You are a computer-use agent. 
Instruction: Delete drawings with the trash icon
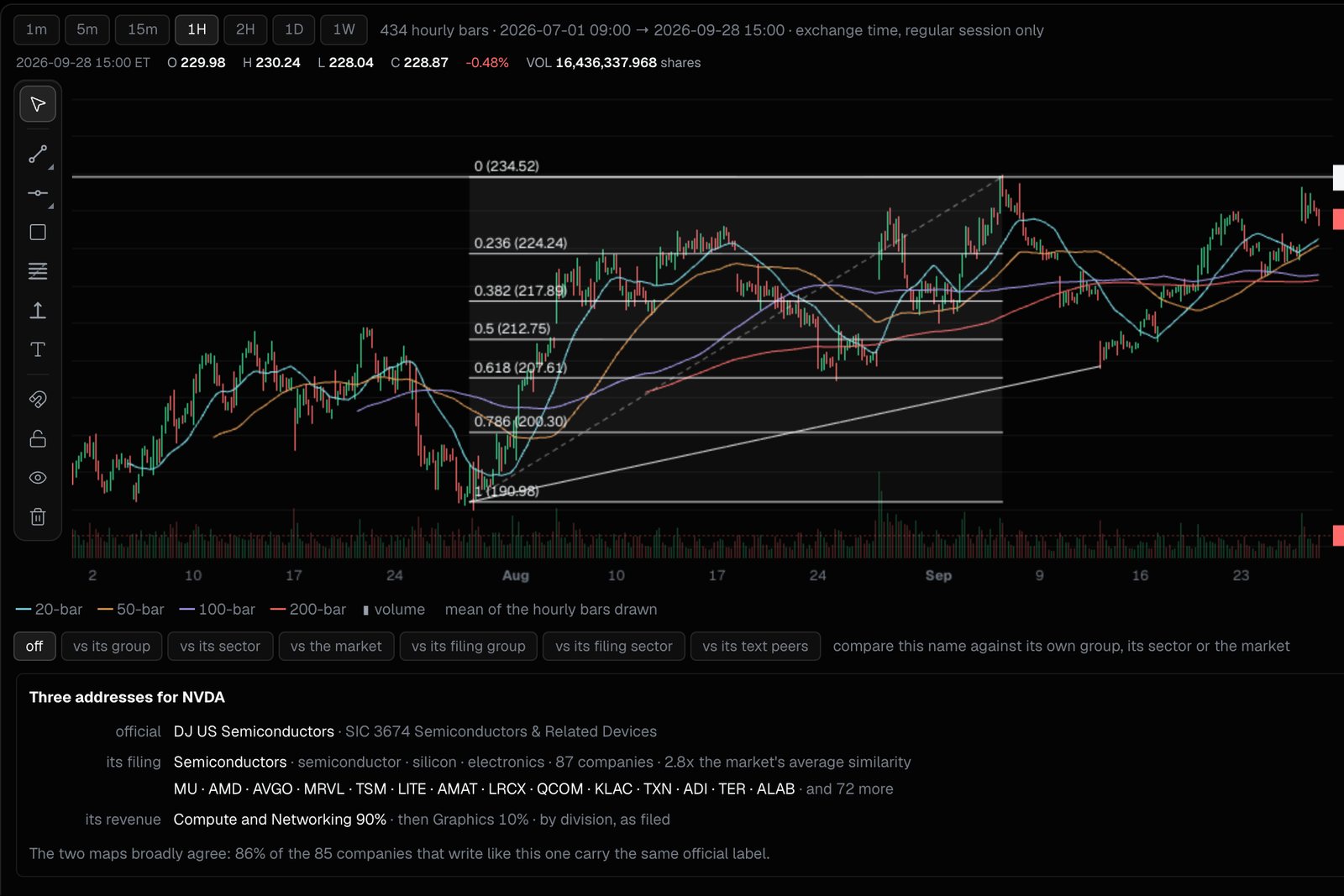pyautogui.click(x=38, y=516)
